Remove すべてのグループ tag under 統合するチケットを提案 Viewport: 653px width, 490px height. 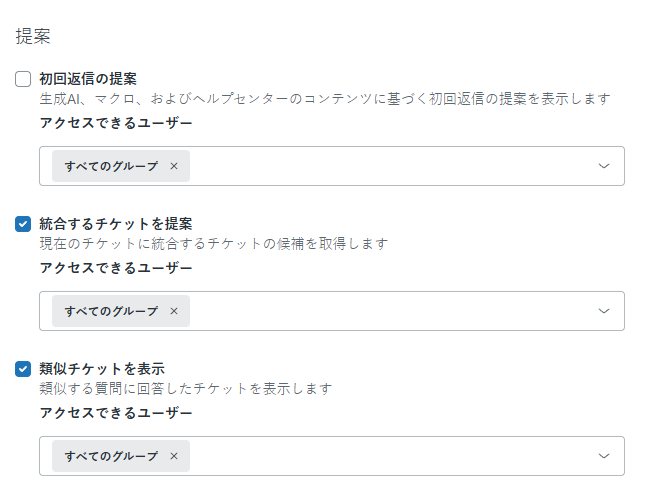174,311
